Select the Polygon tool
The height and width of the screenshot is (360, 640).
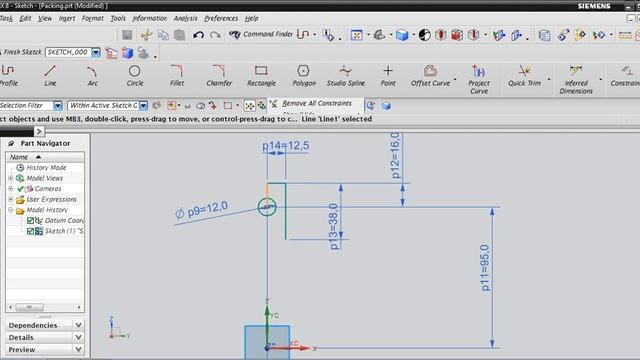click(304, 76)
